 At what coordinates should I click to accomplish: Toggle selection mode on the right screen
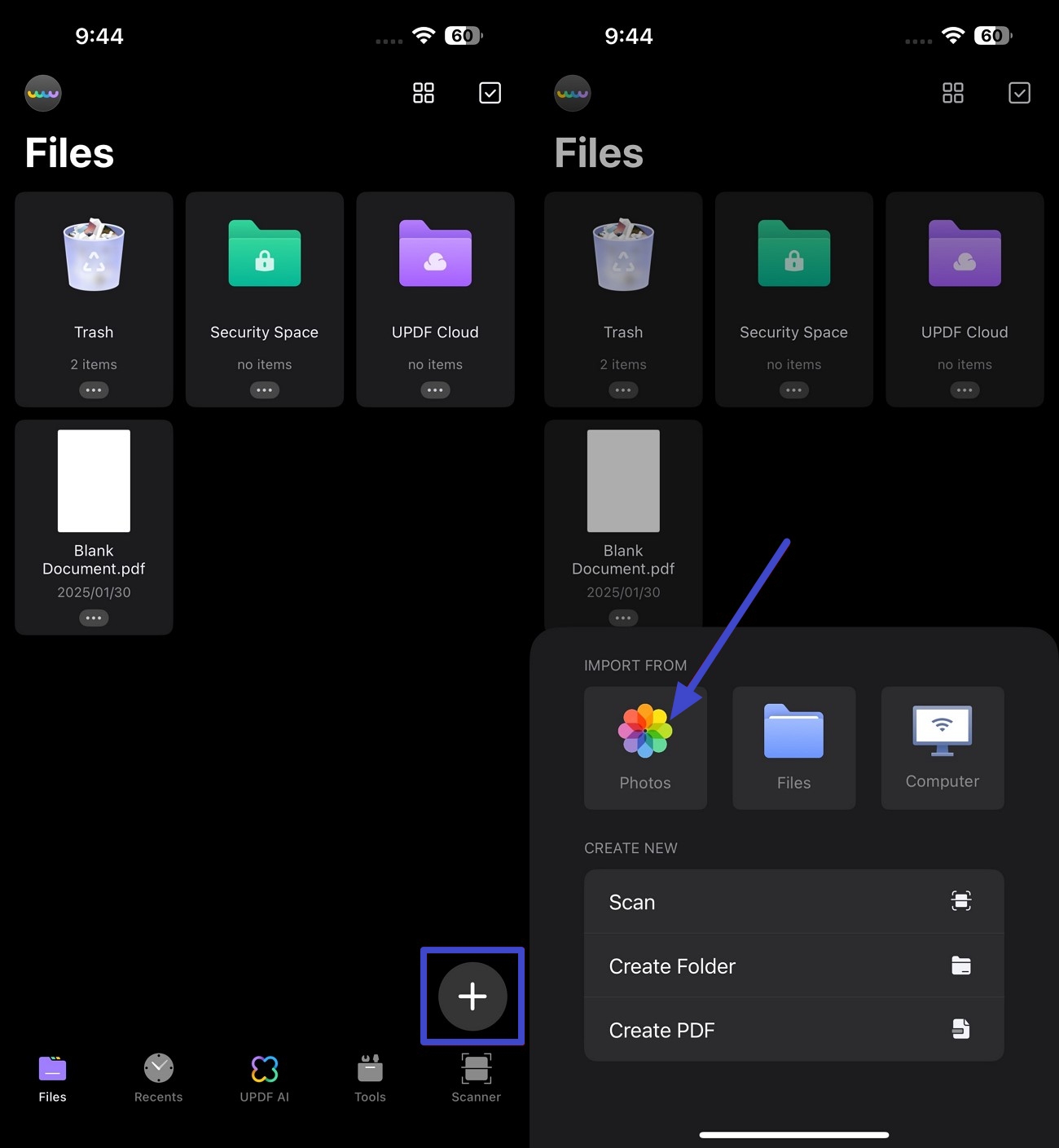tap(1019, 93)
